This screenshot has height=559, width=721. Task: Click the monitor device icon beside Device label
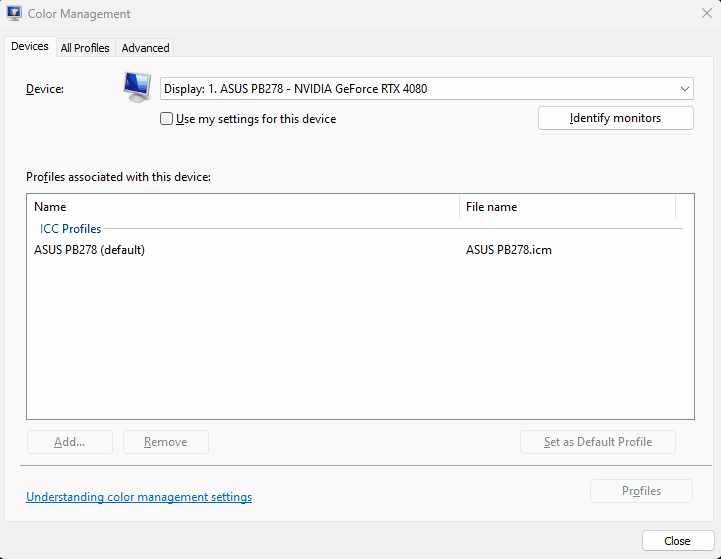pyautogui.click(x=137, y=87)
